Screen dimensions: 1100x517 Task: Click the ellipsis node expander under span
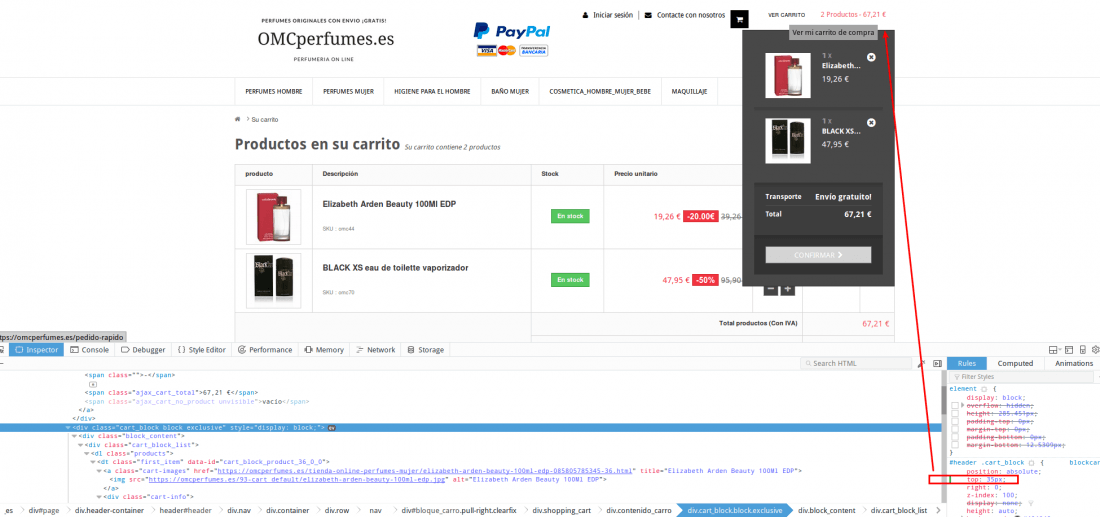(x=93, y=384)
